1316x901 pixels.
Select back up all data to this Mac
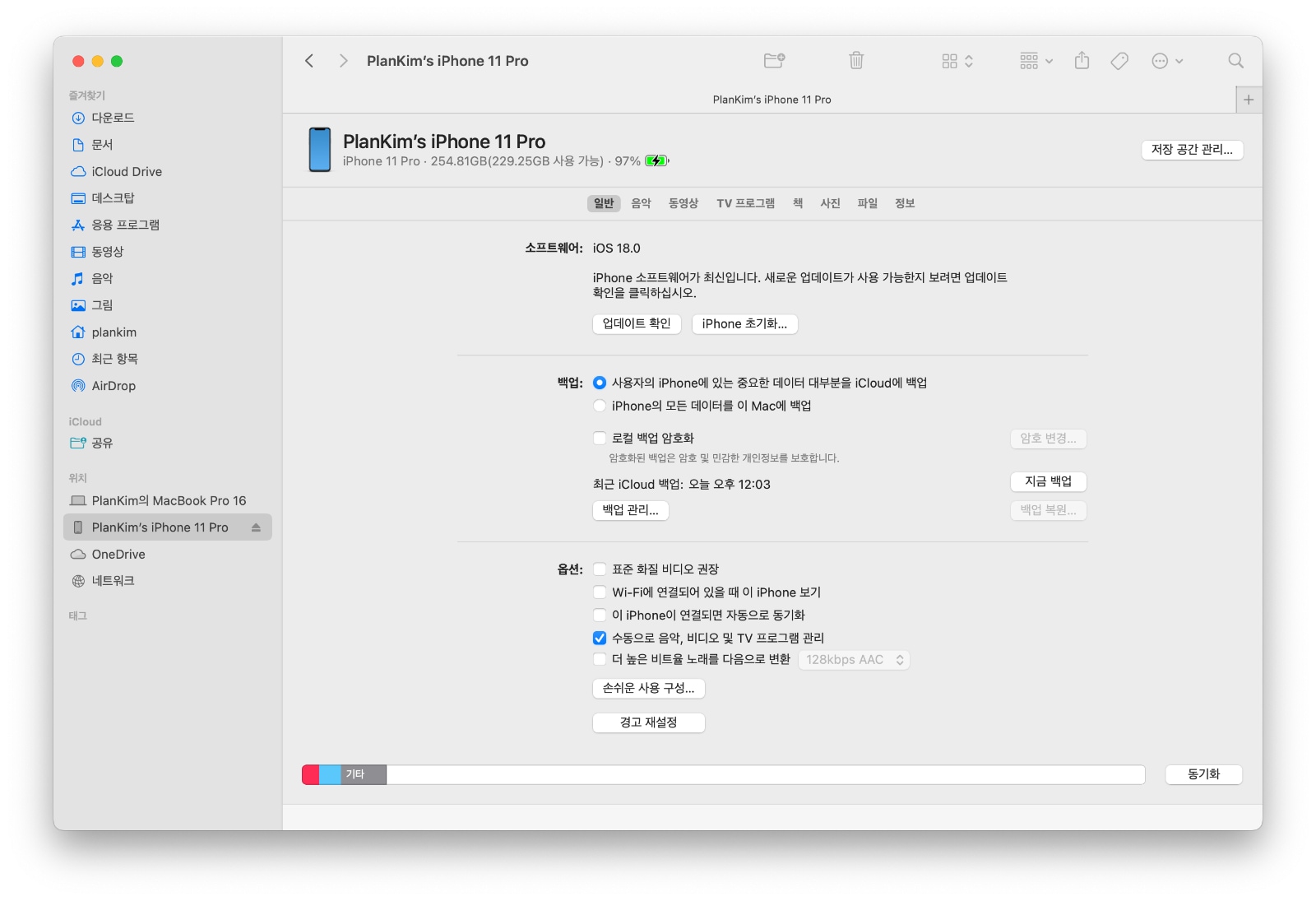600,406
